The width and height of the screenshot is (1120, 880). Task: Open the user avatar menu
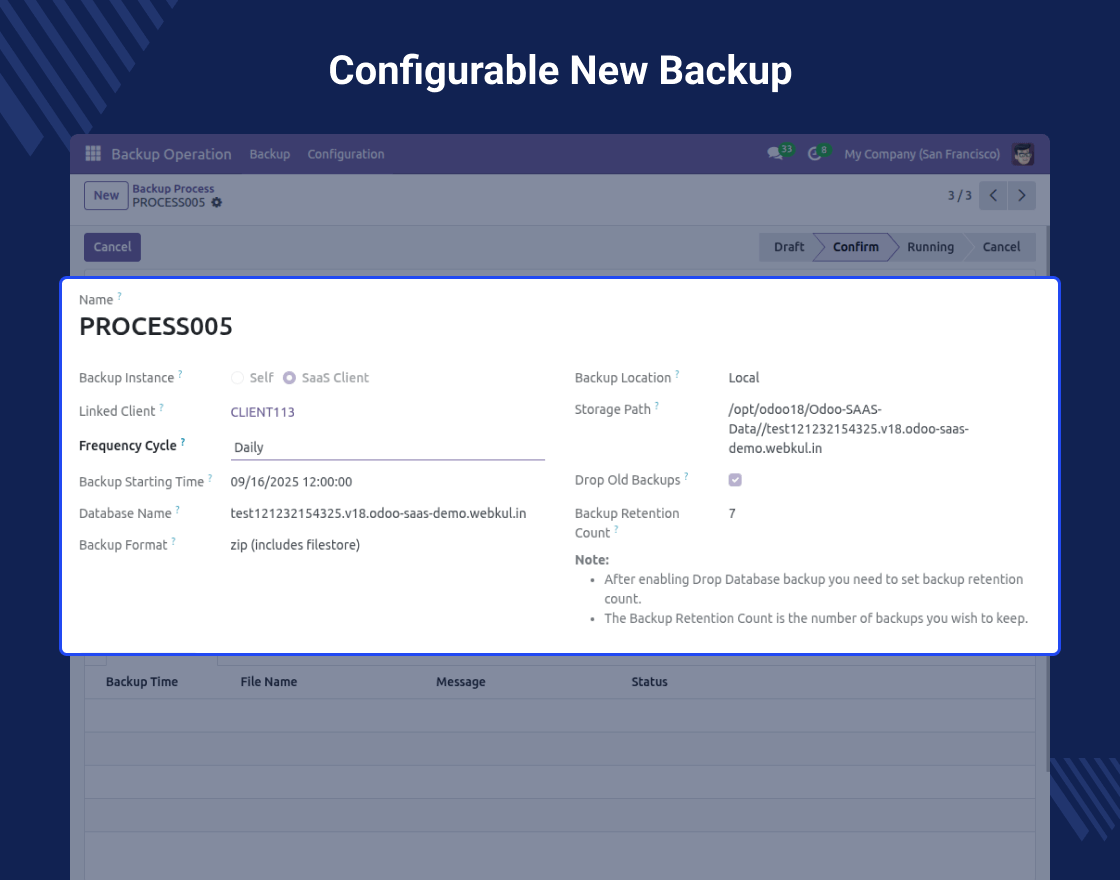[1023, 154]
